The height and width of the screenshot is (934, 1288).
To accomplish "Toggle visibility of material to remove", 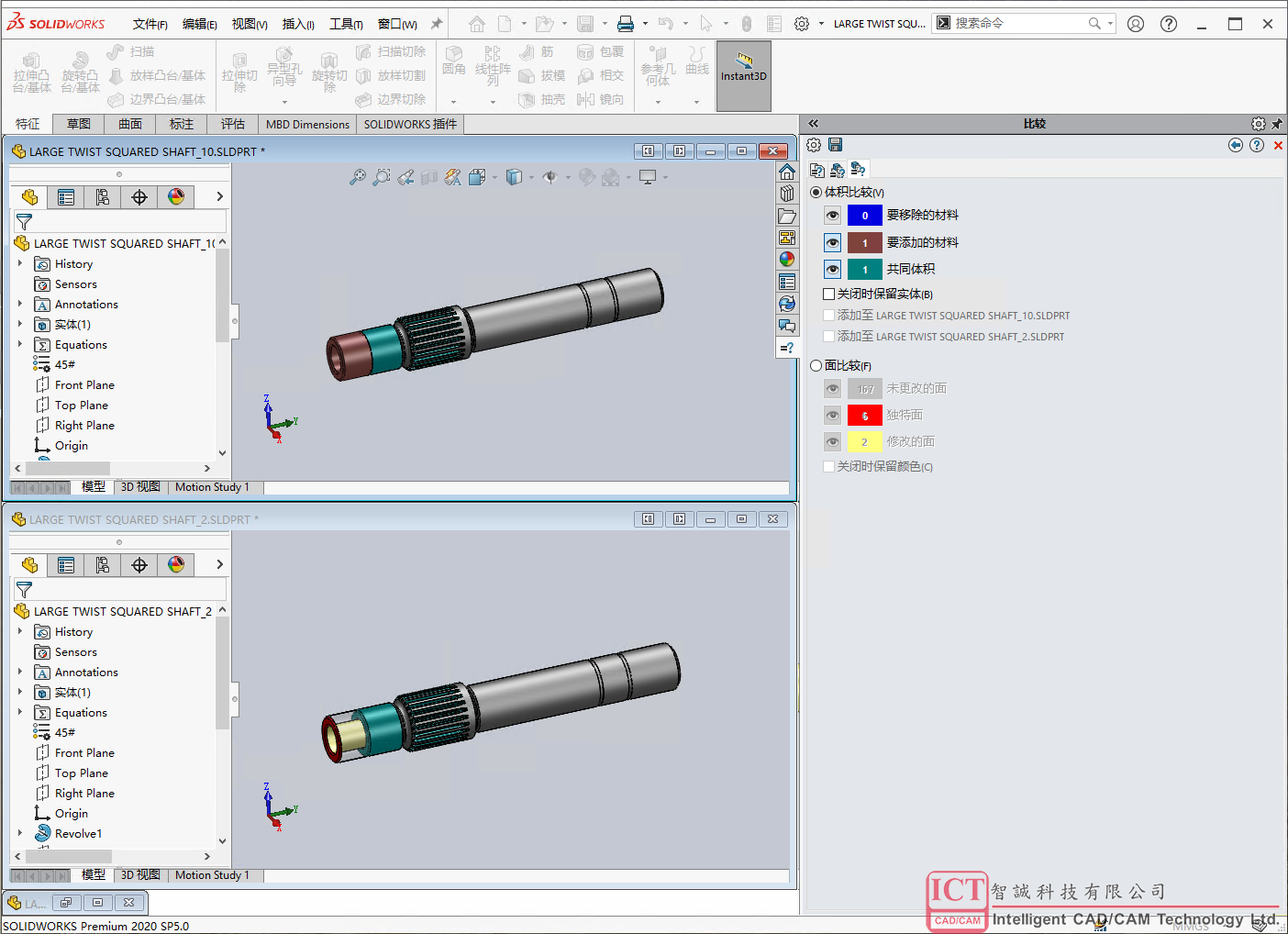I will point(832,216).
